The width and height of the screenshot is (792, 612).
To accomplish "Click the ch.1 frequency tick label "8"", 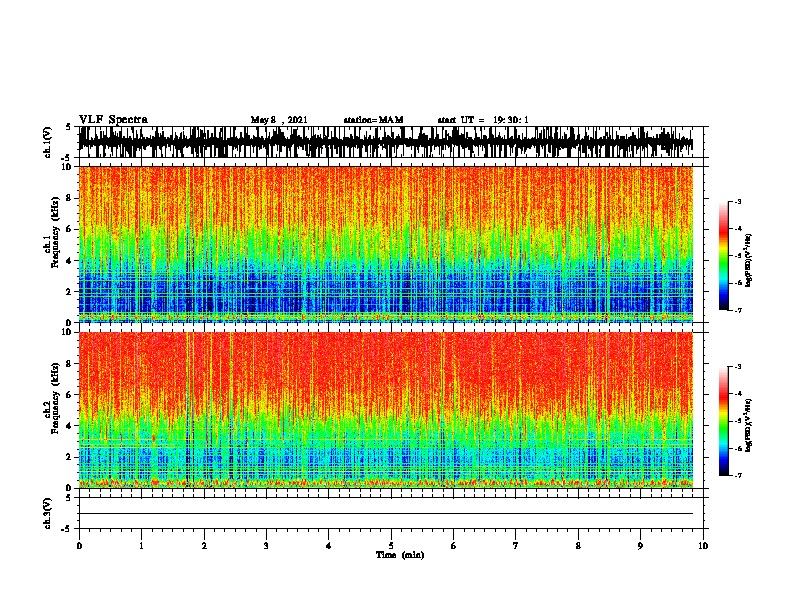I will click(x=70, y=198).
